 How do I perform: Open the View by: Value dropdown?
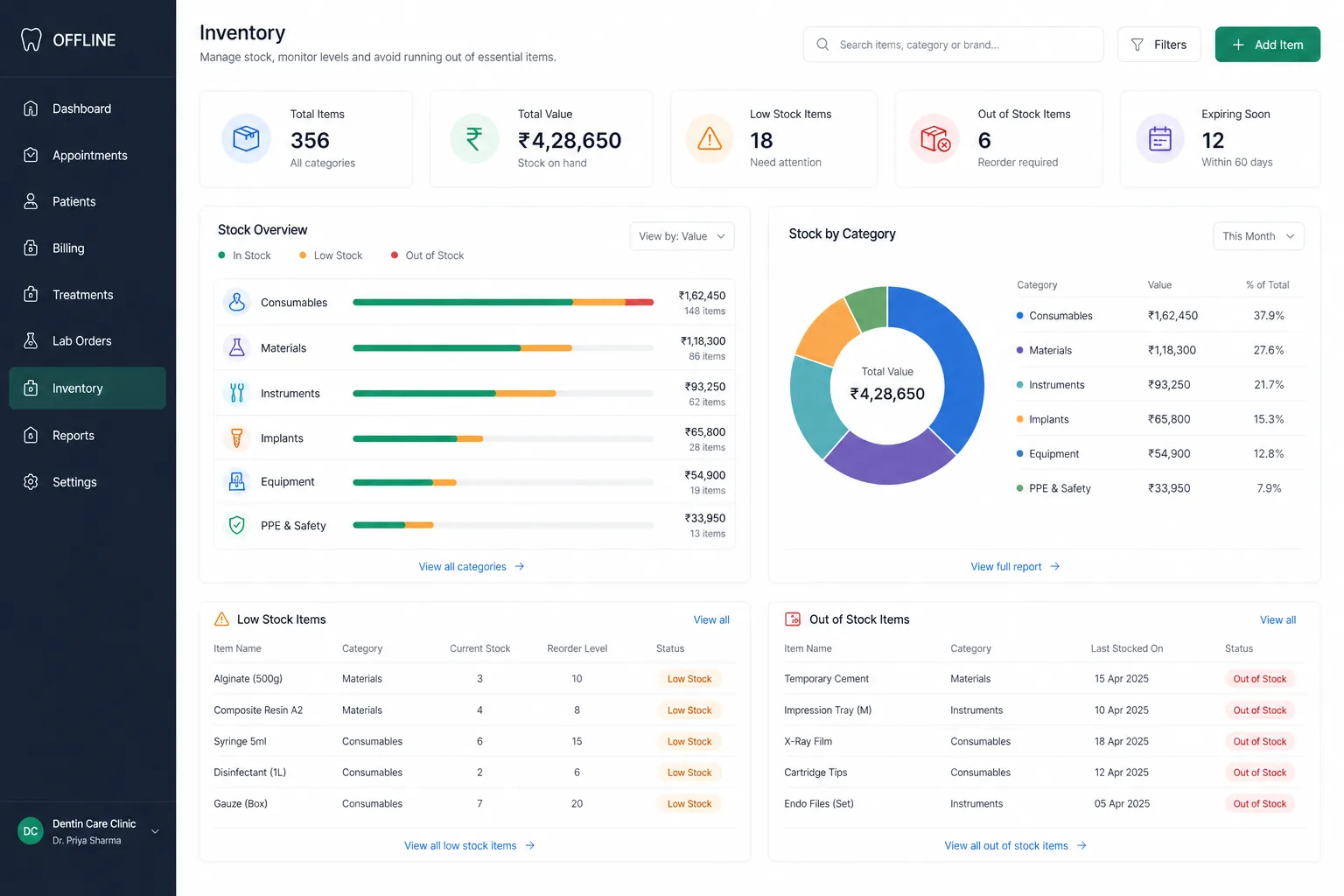(x=682, y=236)
